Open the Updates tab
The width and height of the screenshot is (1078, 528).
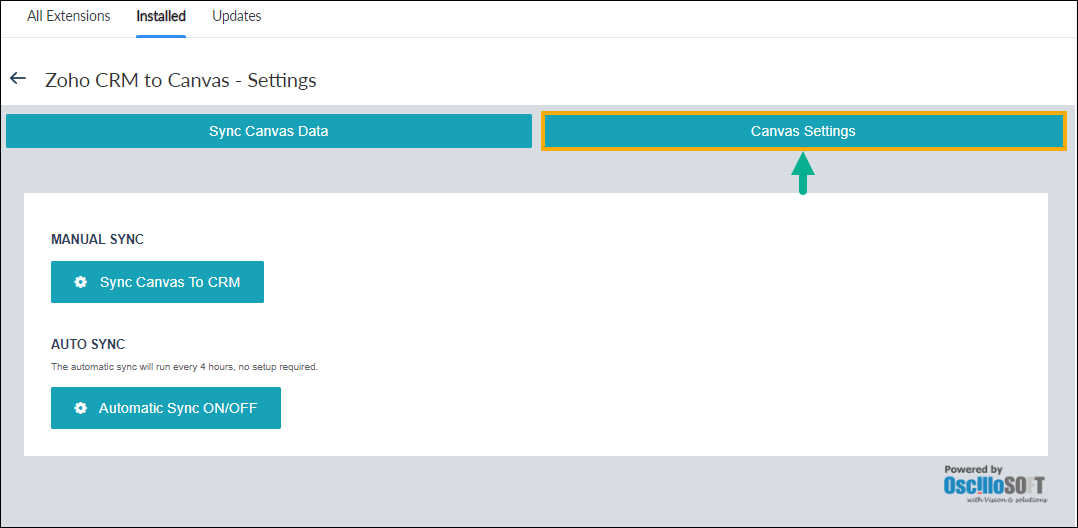[236, 16]
